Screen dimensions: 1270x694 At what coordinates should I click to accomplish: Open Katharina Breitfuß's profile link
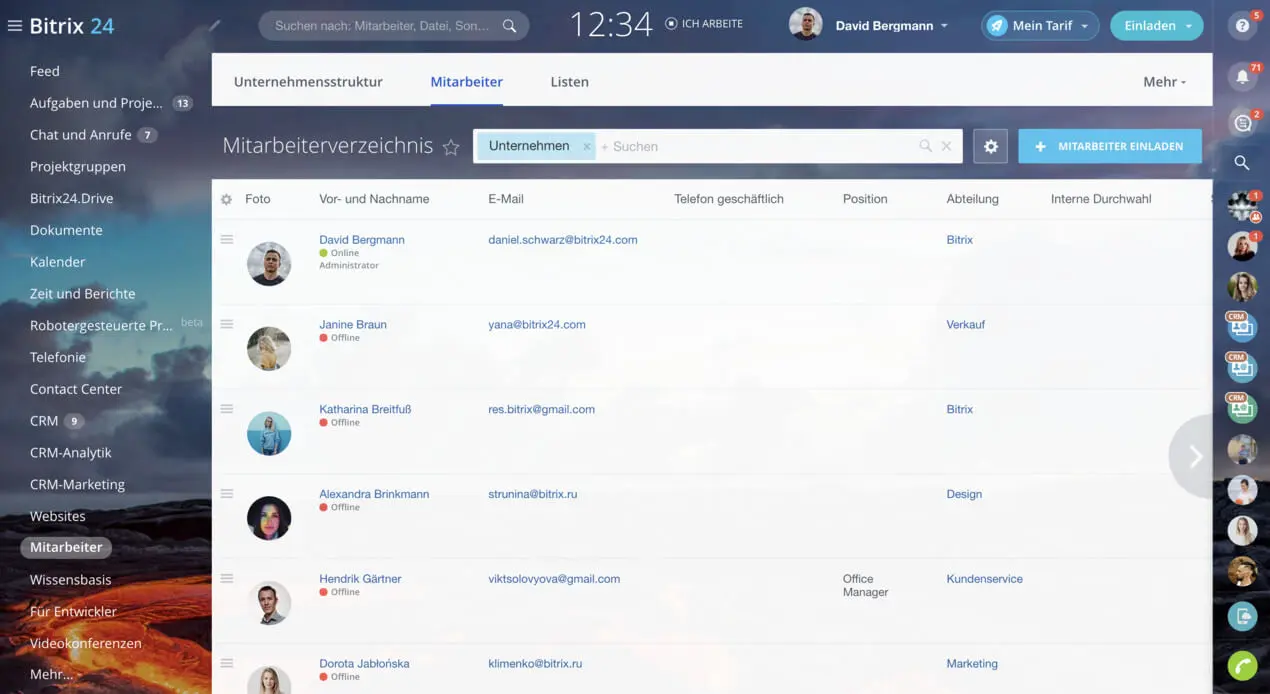click(x=365, y=409)
